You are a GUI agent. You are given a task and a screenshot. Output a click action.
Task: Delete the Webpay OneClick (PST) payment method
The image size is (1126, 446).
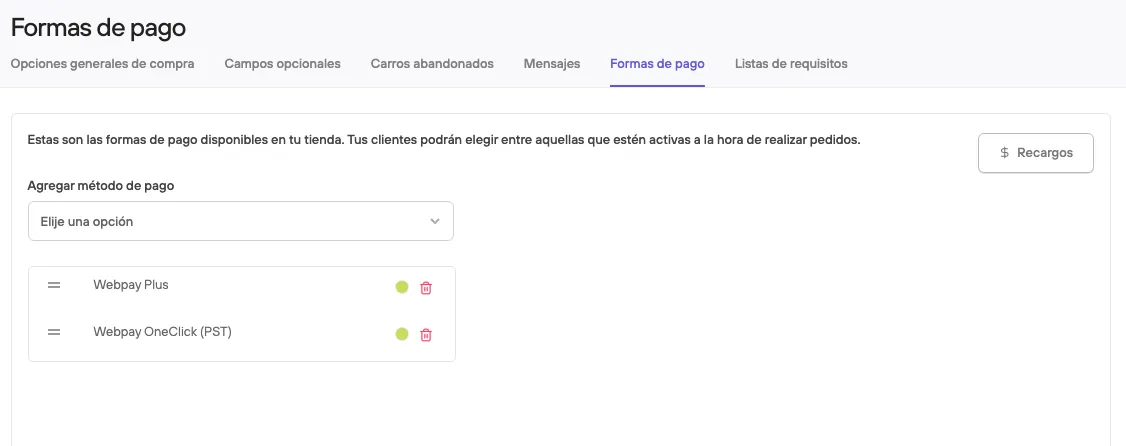coord(426,335)
